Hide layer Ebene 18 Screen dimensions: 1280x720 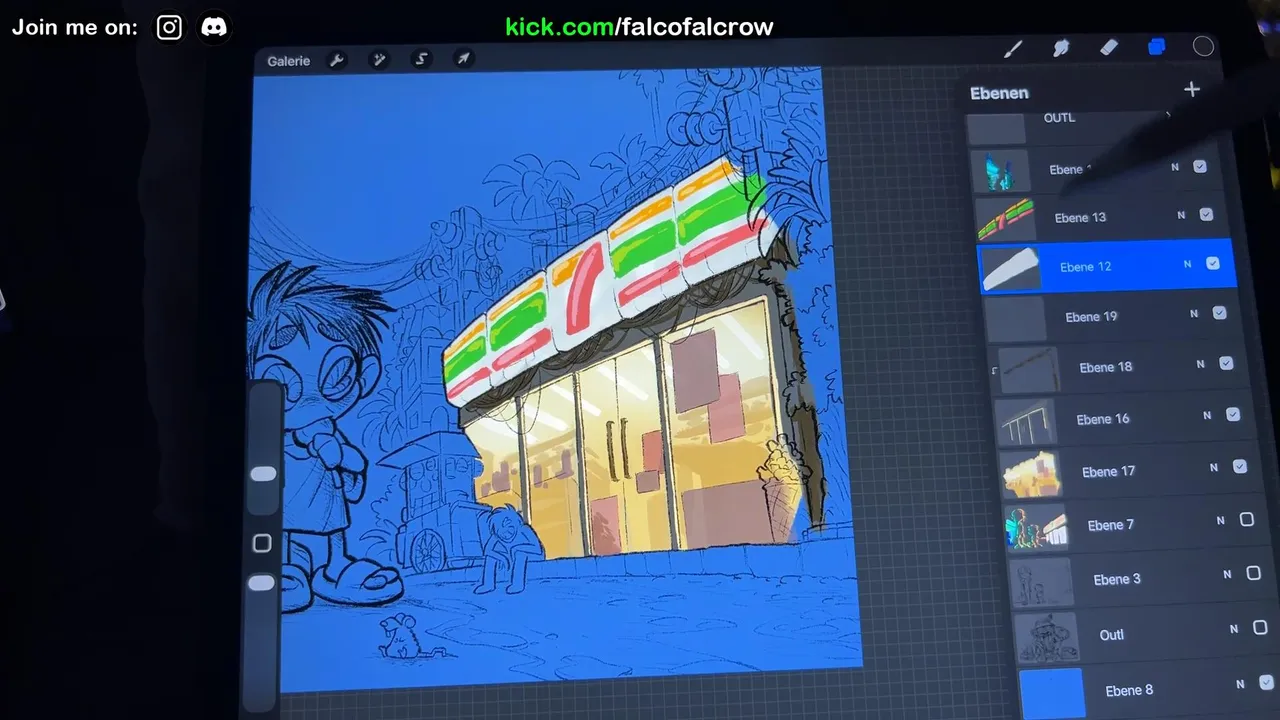(1226, 363)
